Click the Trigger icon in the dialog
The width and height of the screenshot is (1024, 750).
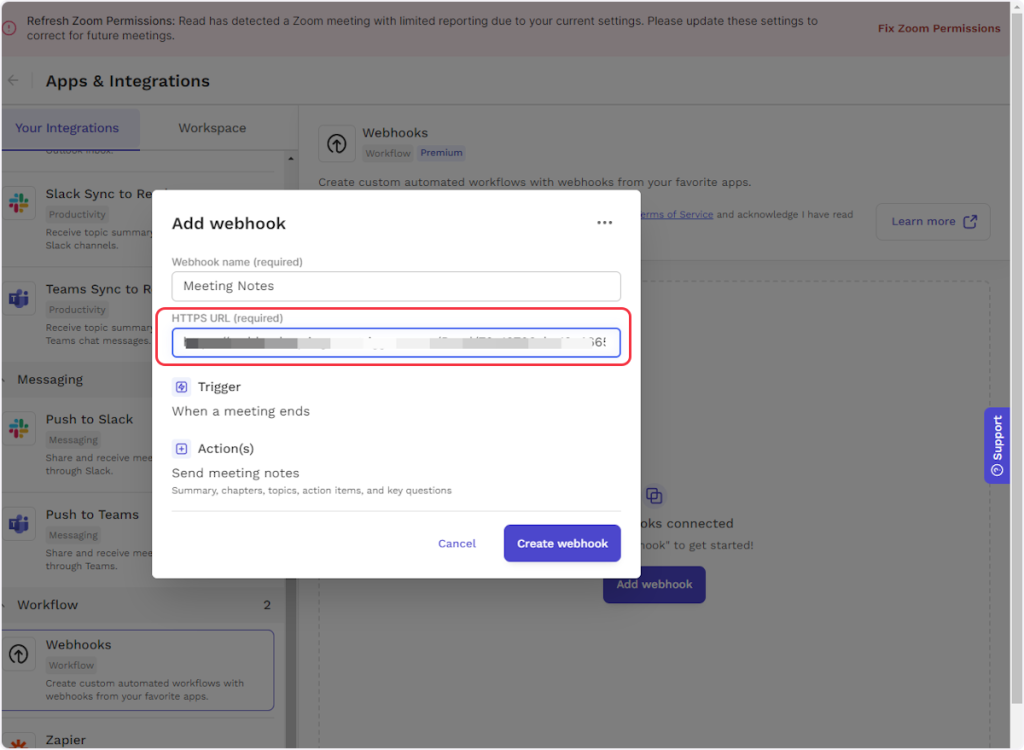pyautogui.click(x=181, y=387)
